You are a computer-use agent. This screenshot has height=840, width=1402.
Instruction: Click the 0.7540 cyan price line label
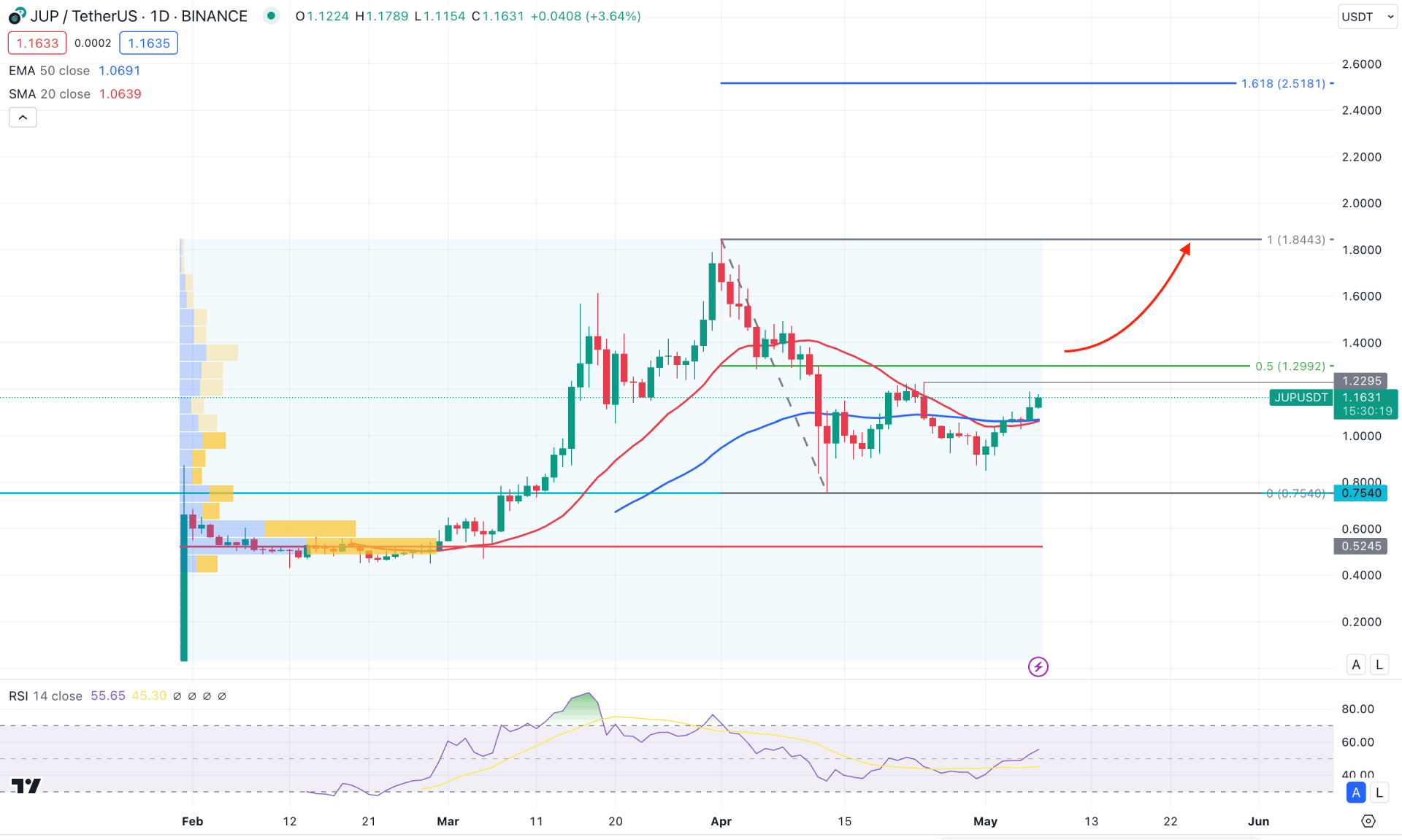pos(1361,493)
